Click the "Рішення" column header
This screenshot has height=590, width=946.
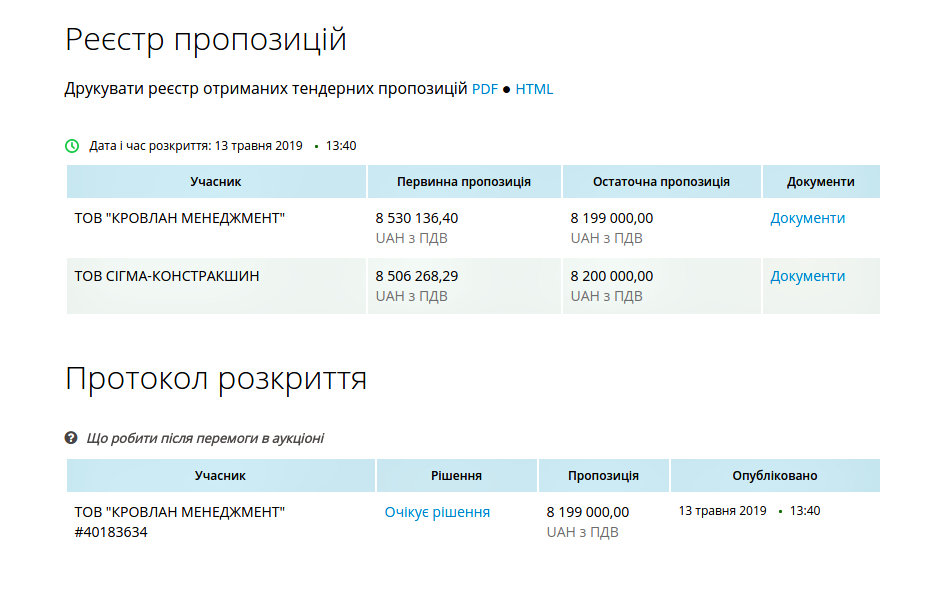pos(456,476)
